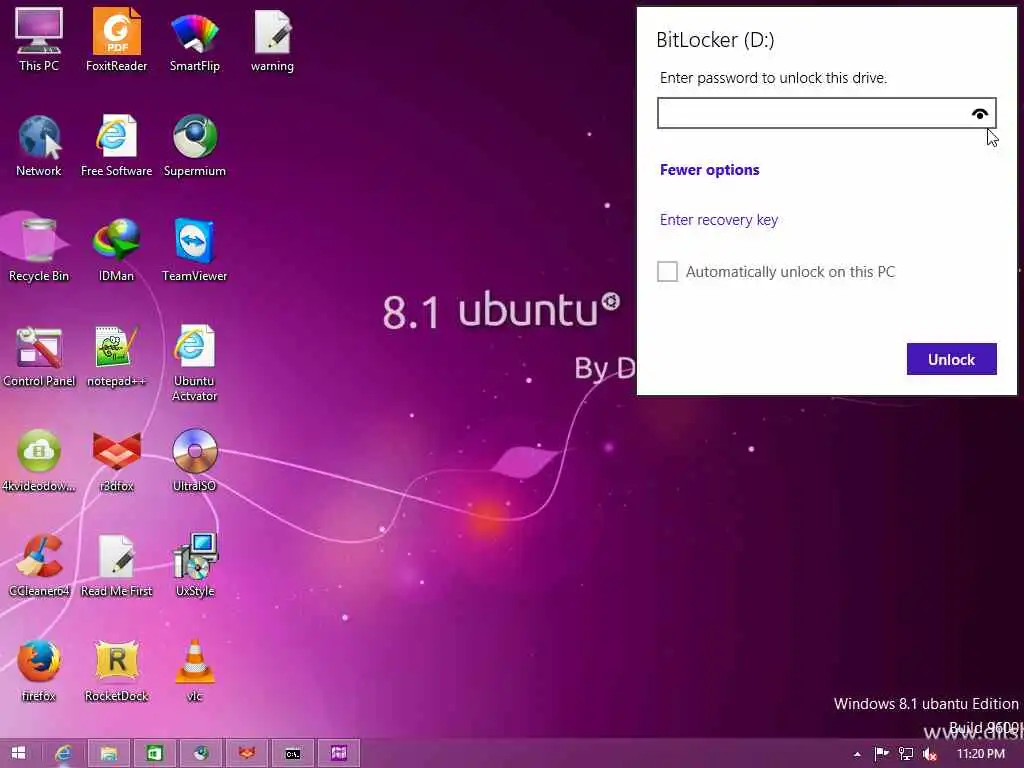Viewport: 1024px width, 768px height.
Task: Open the Command Prompt taskbar button
Action: (293, 754)
